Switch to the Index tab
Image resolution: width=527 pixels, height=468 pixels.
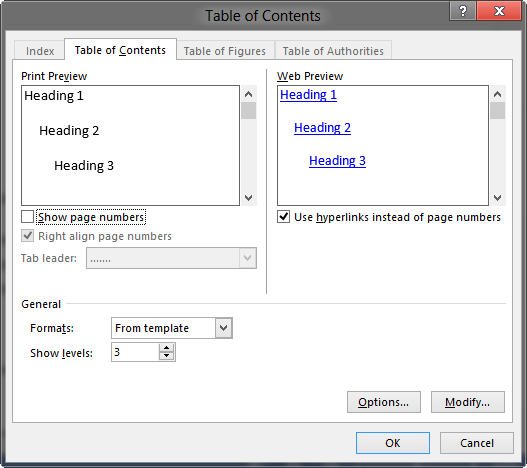coord(40,51)
